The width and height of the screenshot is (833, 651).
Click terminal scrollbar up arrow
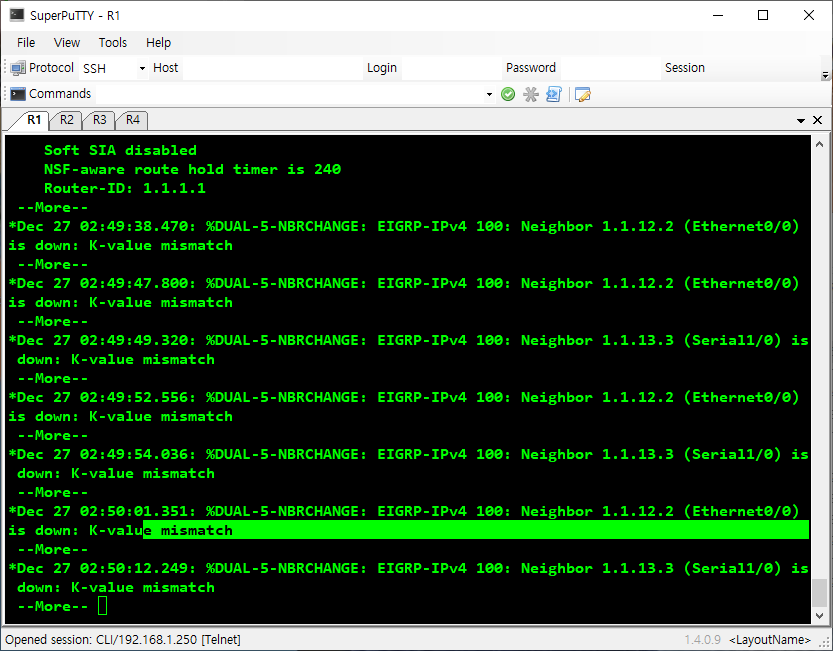pyautogui.click(x=819, y=144)
